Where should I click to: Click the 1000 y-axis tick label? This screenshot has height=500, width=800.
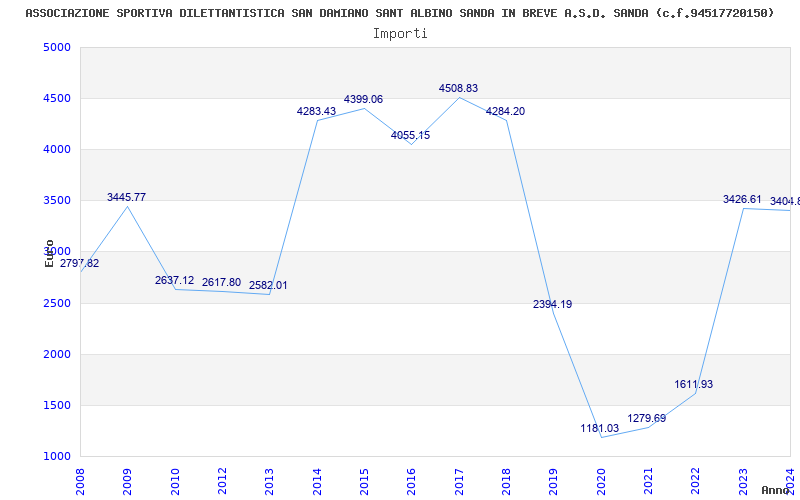pos(57,457)
